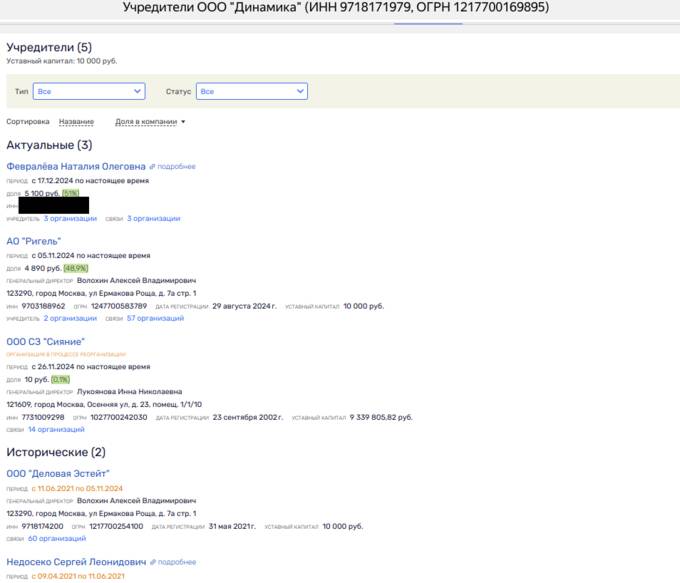Open Недосеко Сергей Леонидович profile
The width and height of the screenshot is (680, 583).
tap(76, 562)
